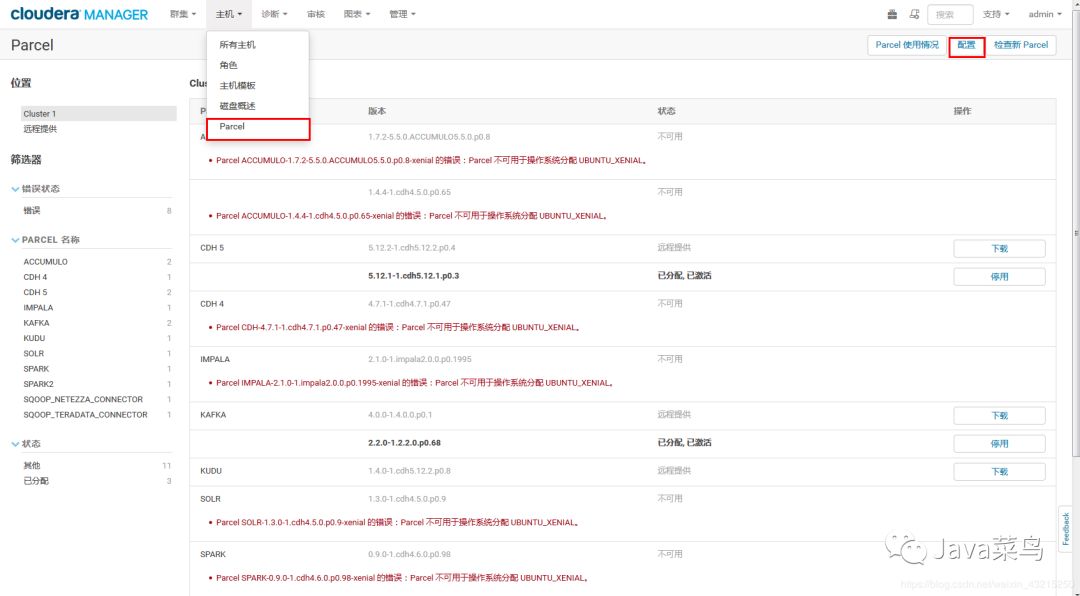Click version text 1.7.2-5.5.0.ACCUMULO5.5.0.p0.8
The height and width of the screenshot is (596, 1080).
(x=429, y=137)
